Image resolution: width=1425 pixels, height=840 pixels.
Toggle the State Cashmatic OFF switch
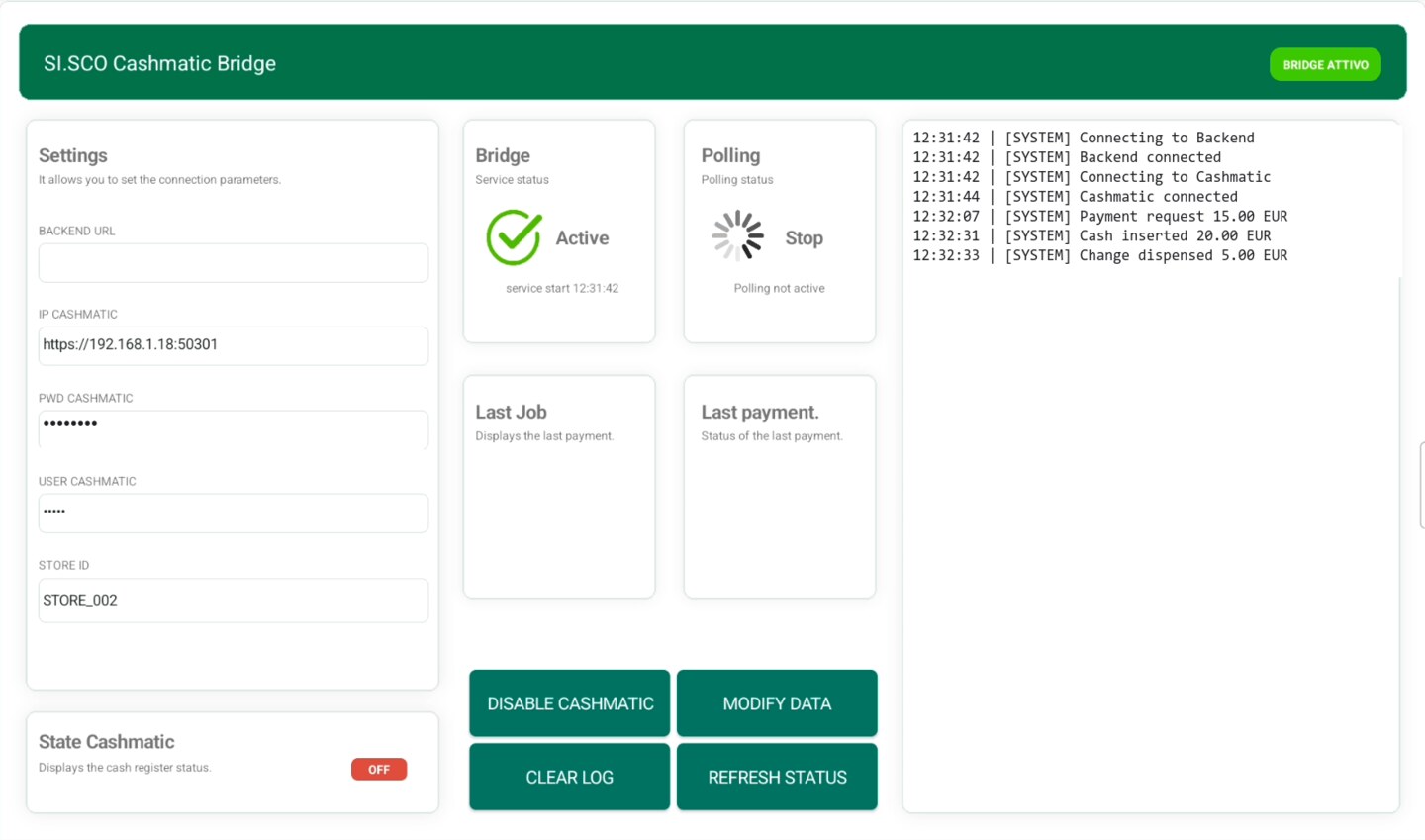379,769
